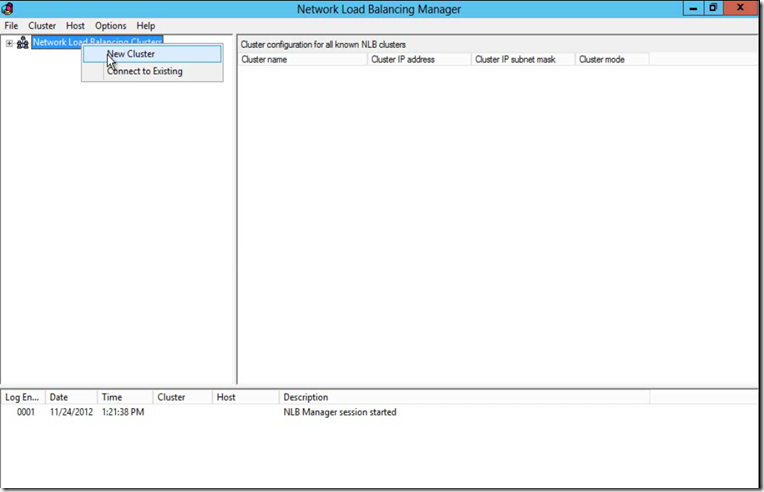
Task: Click the log pane Host column header
Action: click(246, 397)
